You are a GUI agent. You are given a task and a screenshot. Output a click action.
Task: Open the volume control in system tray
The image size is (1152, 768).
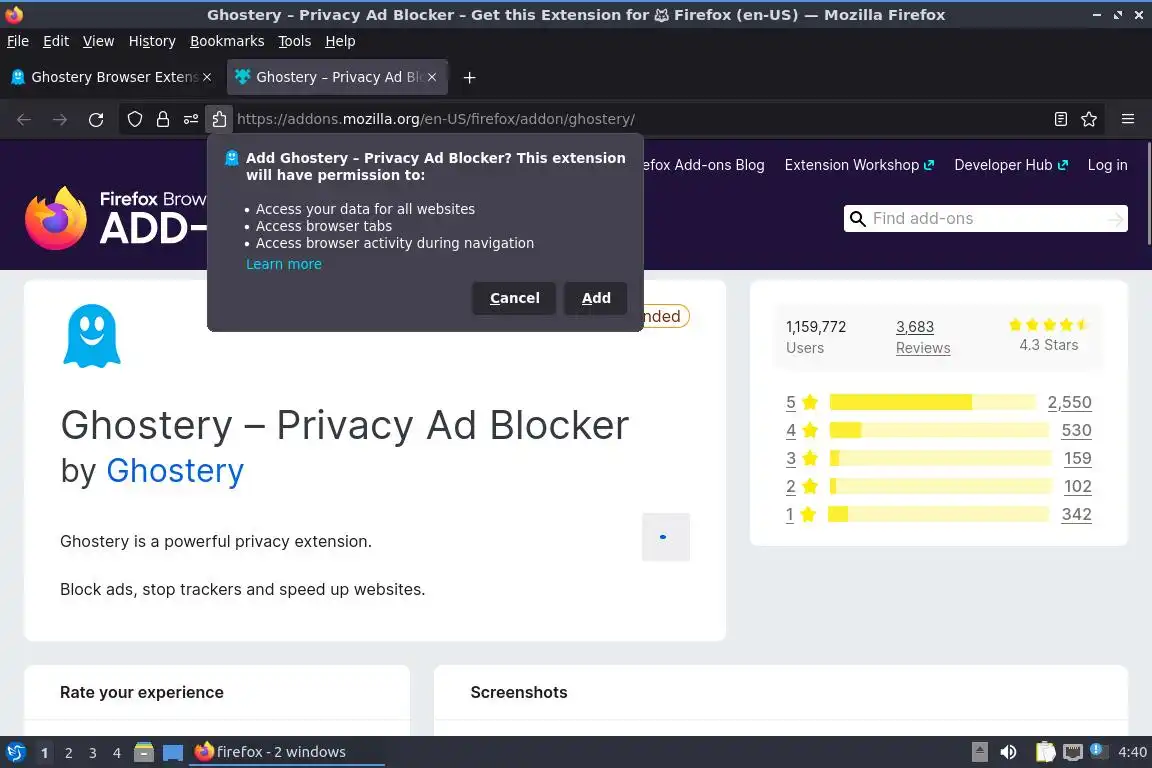click(1009, 752)
